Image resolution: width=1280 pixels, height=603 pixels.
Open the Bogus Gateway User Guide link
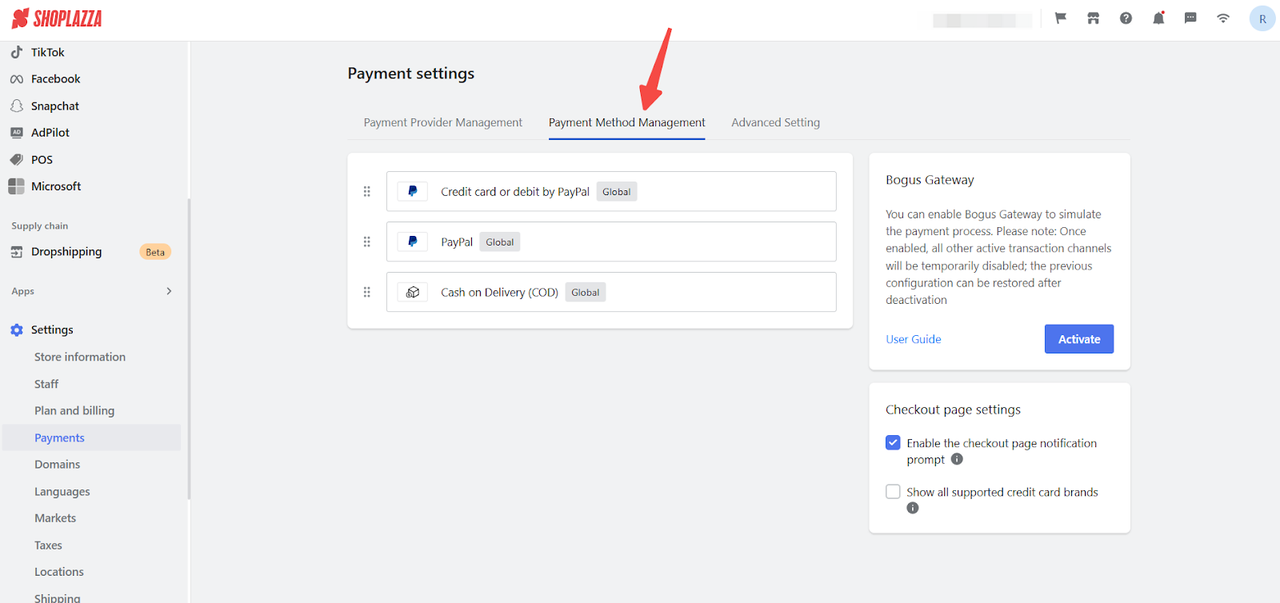[x=913, y=339]
